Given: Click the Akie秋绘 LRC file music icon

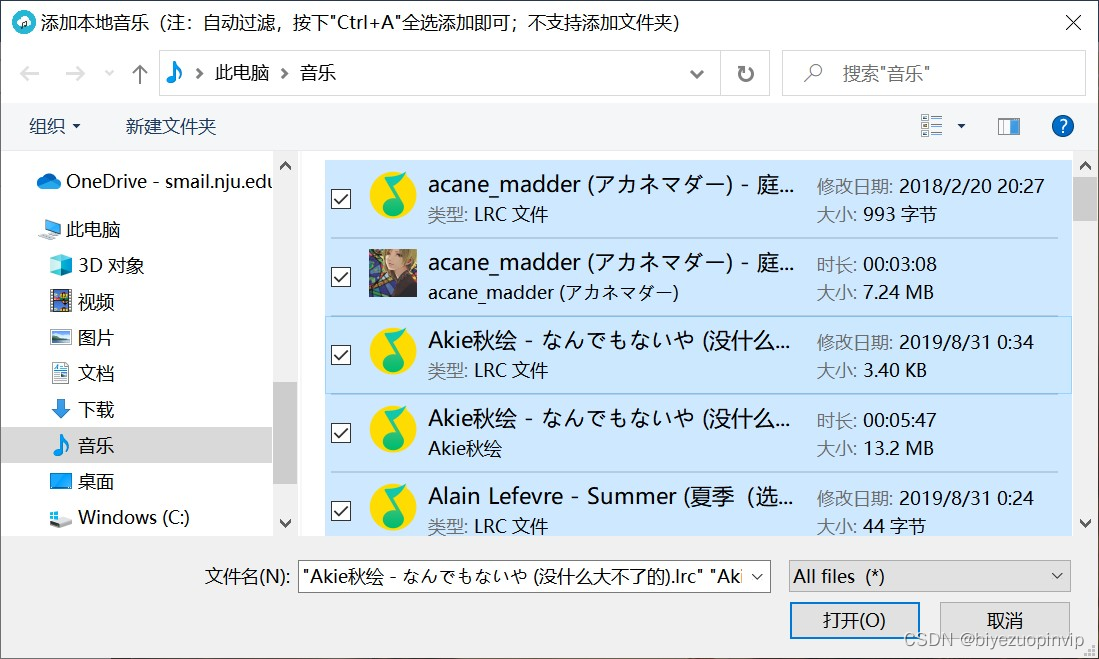Looking at the screenshot, I should point(392,351).
